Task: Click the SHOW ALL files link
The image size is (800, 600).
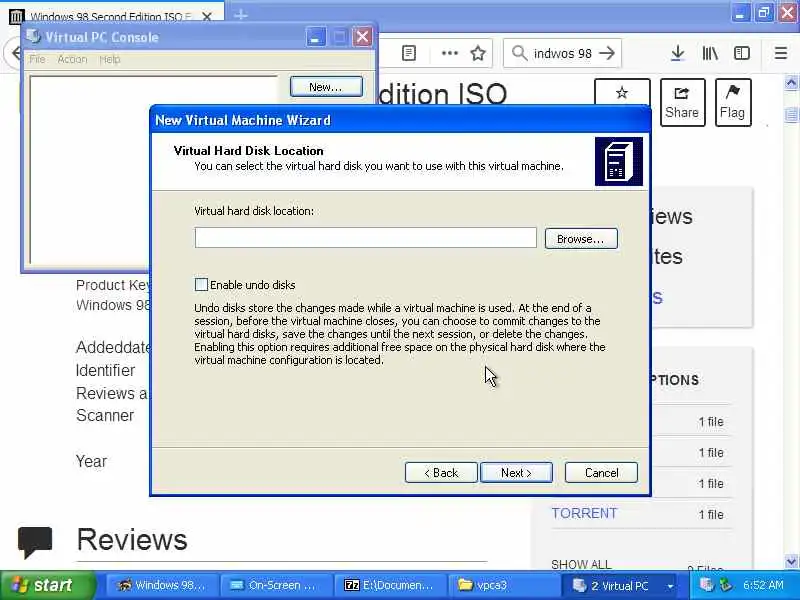Action: 581,564
